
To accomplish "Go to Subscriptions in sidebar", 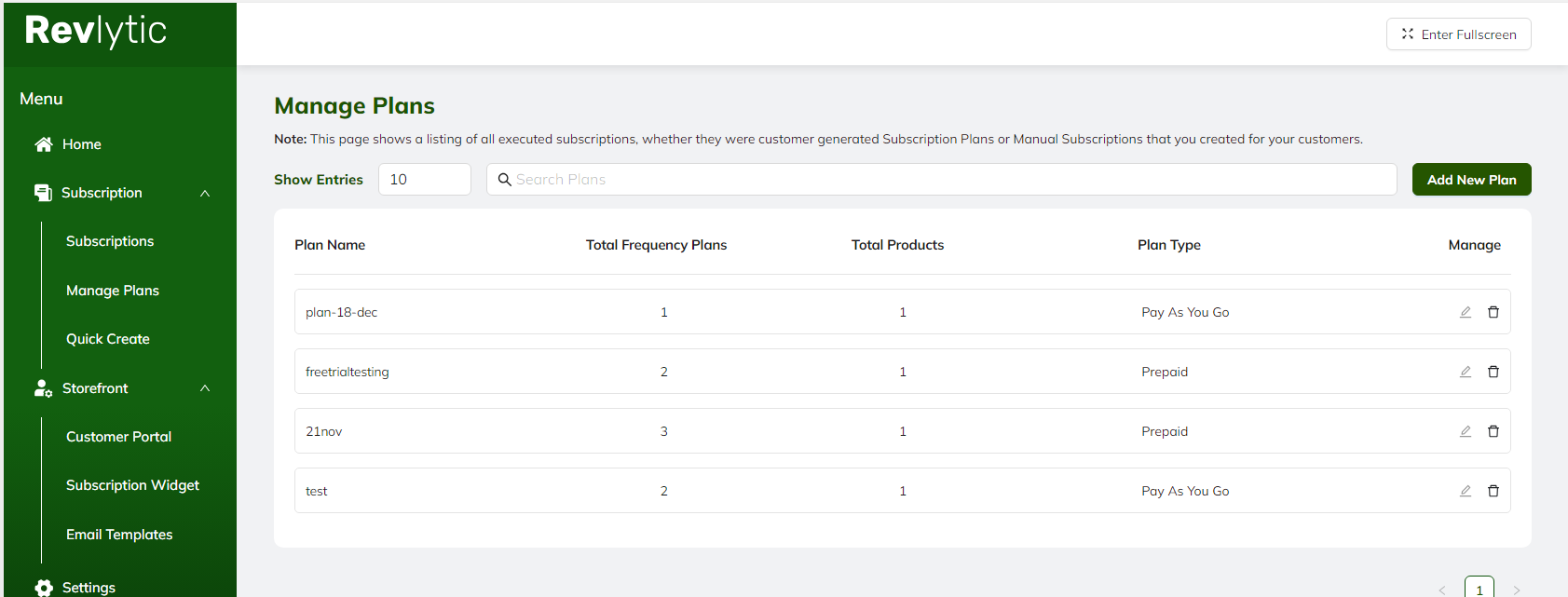I will 110,241.
